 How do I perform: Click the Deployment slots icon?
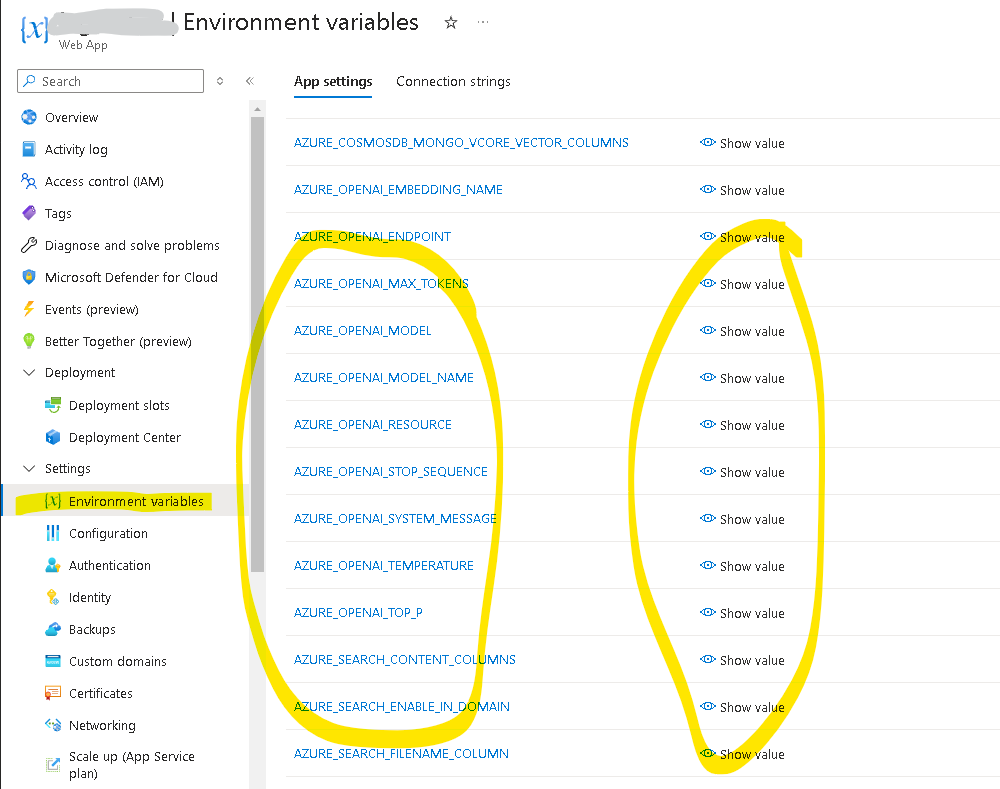point(53,405)
